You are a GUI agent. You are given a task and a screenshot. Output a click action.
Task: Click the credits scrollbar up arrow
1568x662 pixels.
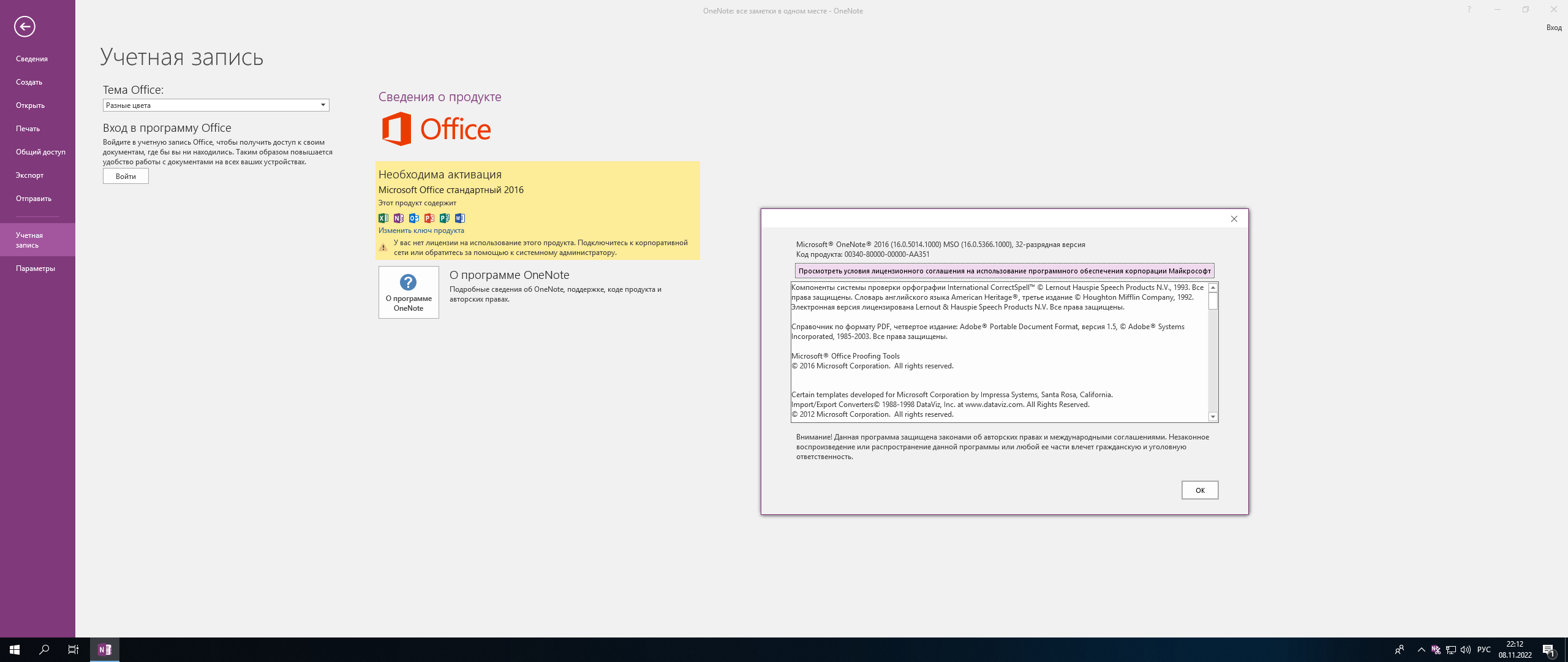[x=1213, y=287]
